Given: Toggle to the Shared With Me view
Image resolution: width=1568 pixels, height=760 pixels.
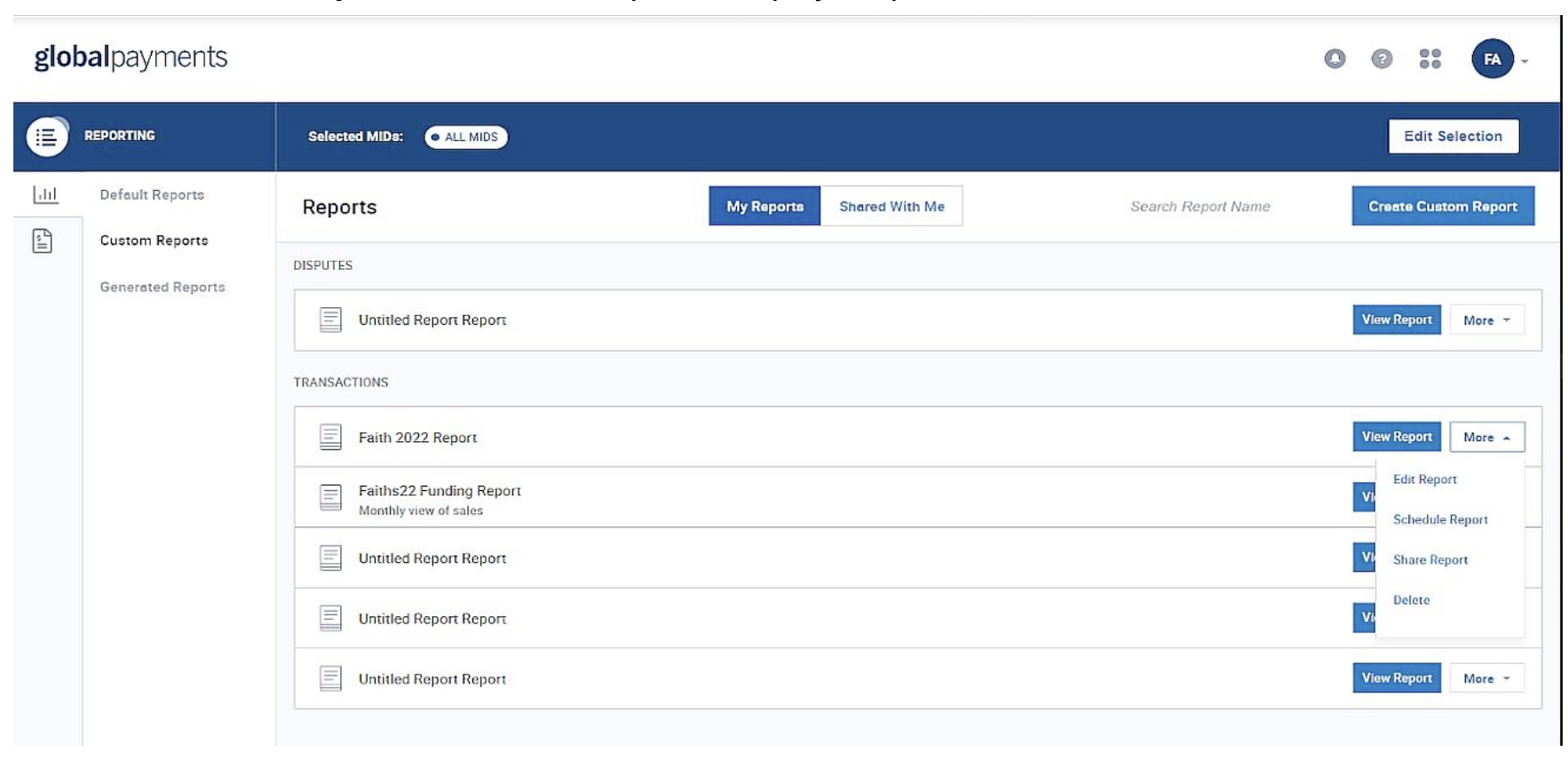Looking at the screenshot, I should [x=891, y=206].
